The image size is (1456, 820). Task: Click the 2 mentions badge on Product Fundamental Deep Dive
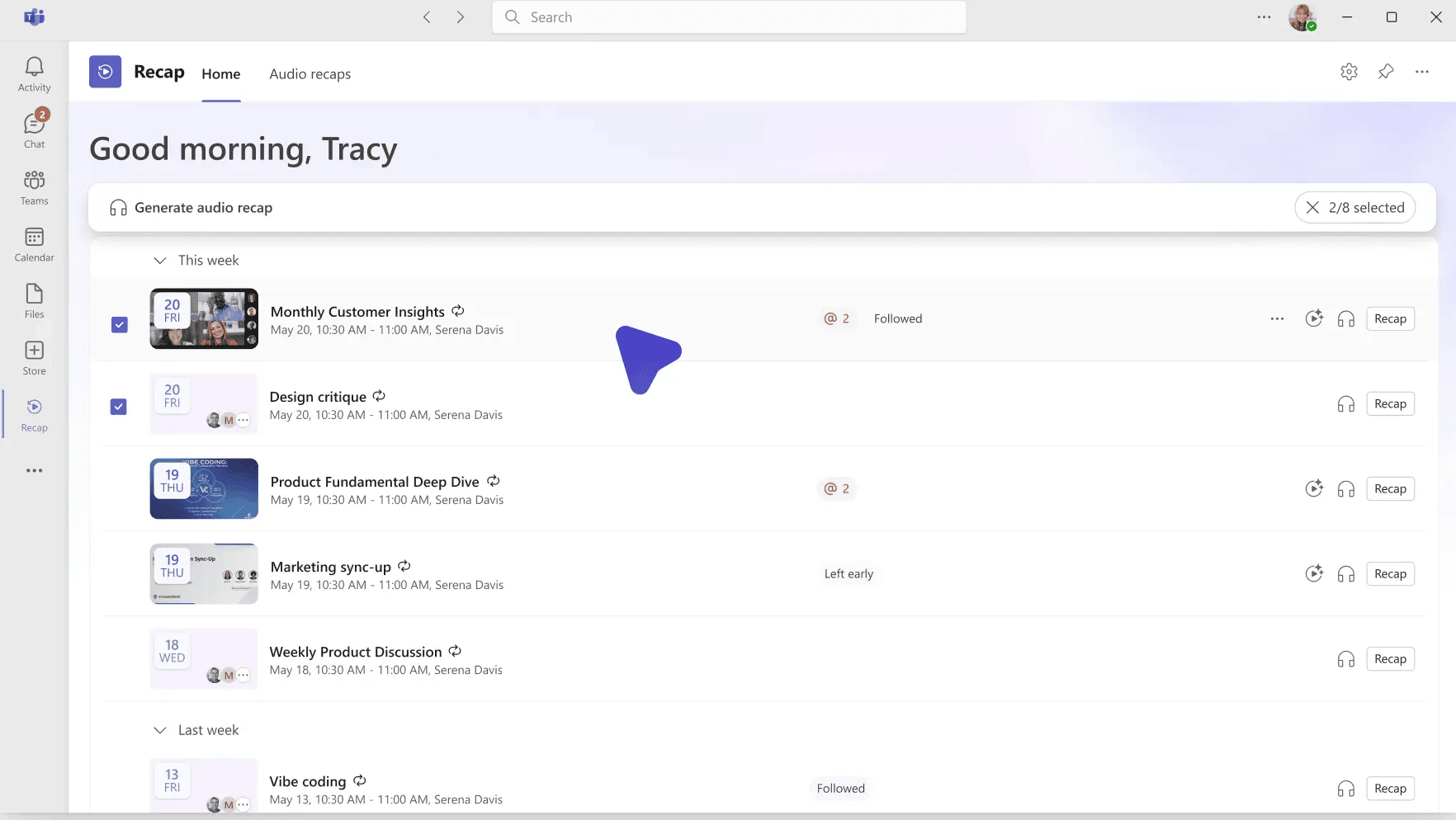point(836,488)
